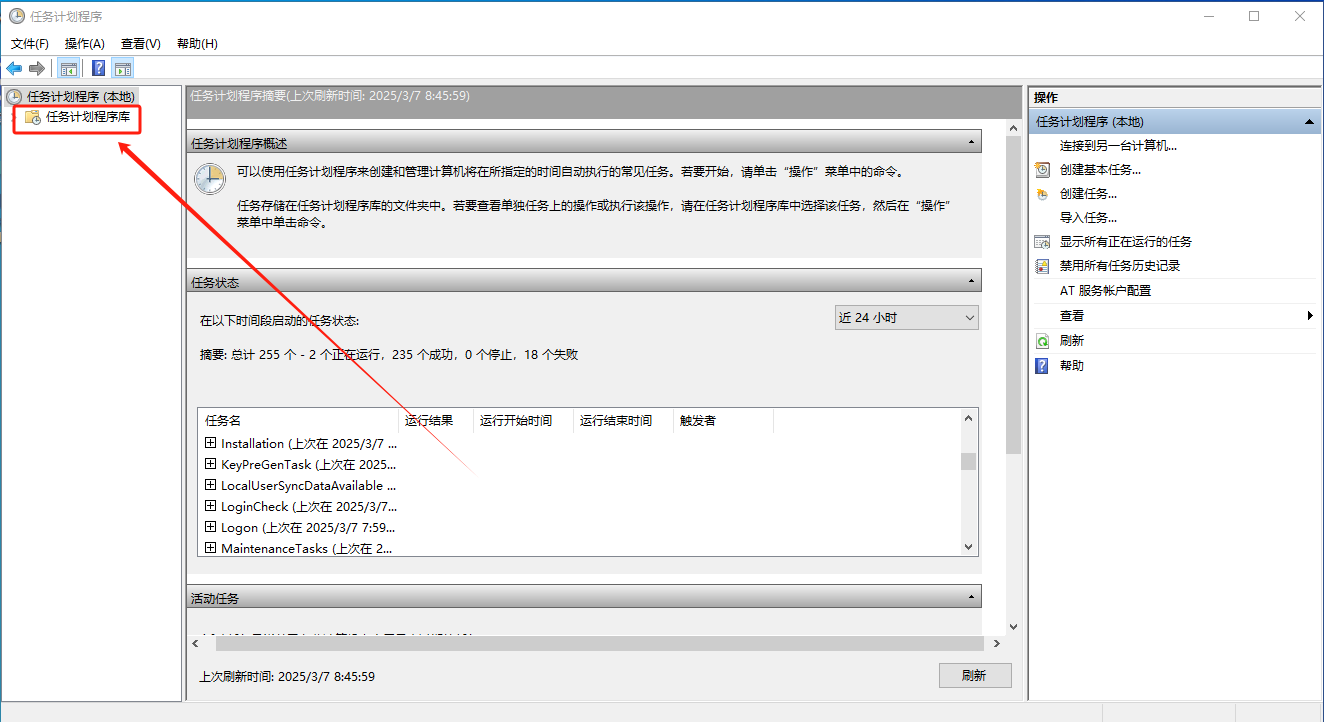Open the 文件(F) menu
The image size is (1324, 722).
coord(30,44)
